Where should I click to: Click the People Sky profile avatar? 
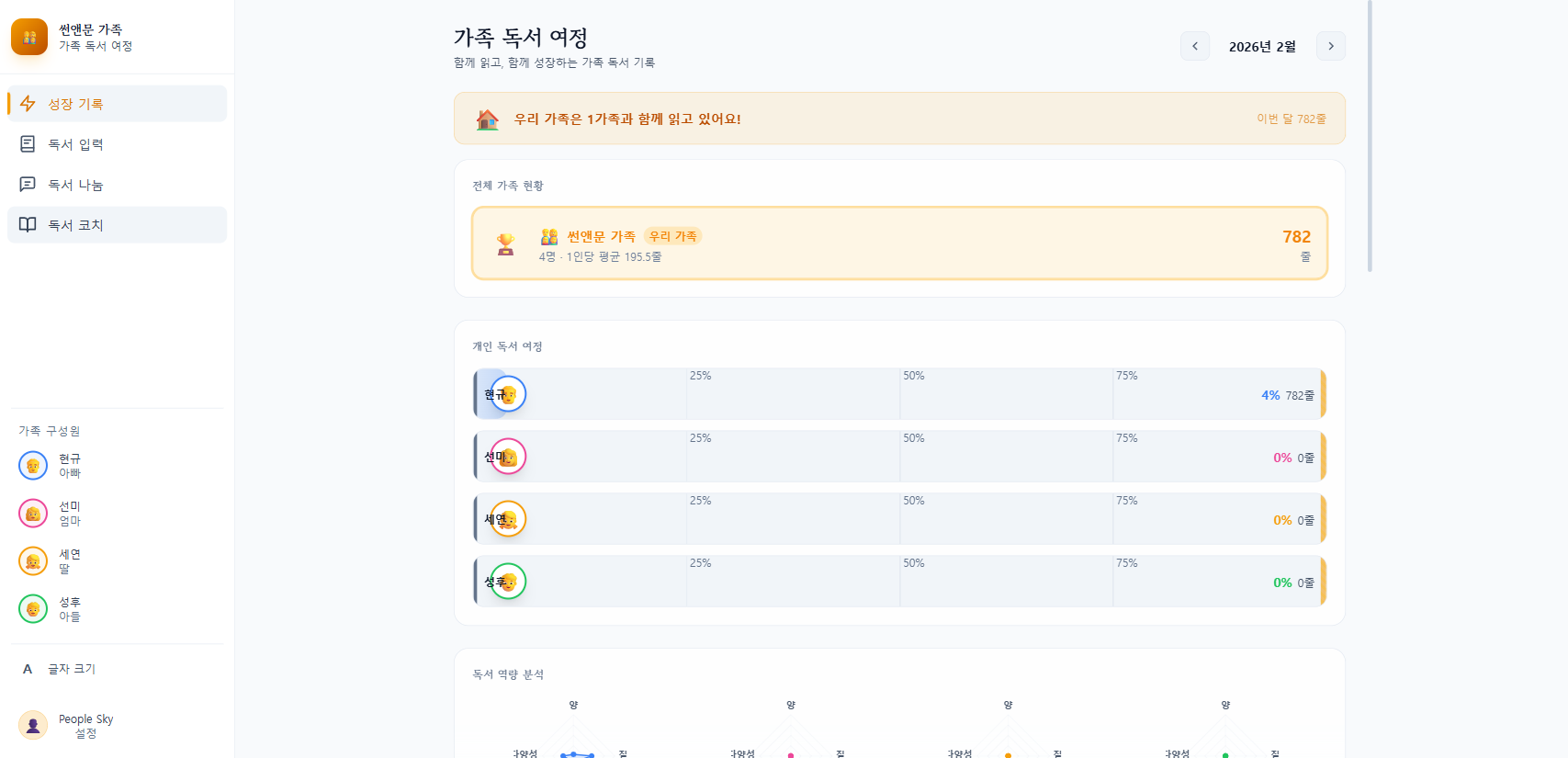click(x=33, y=725)
